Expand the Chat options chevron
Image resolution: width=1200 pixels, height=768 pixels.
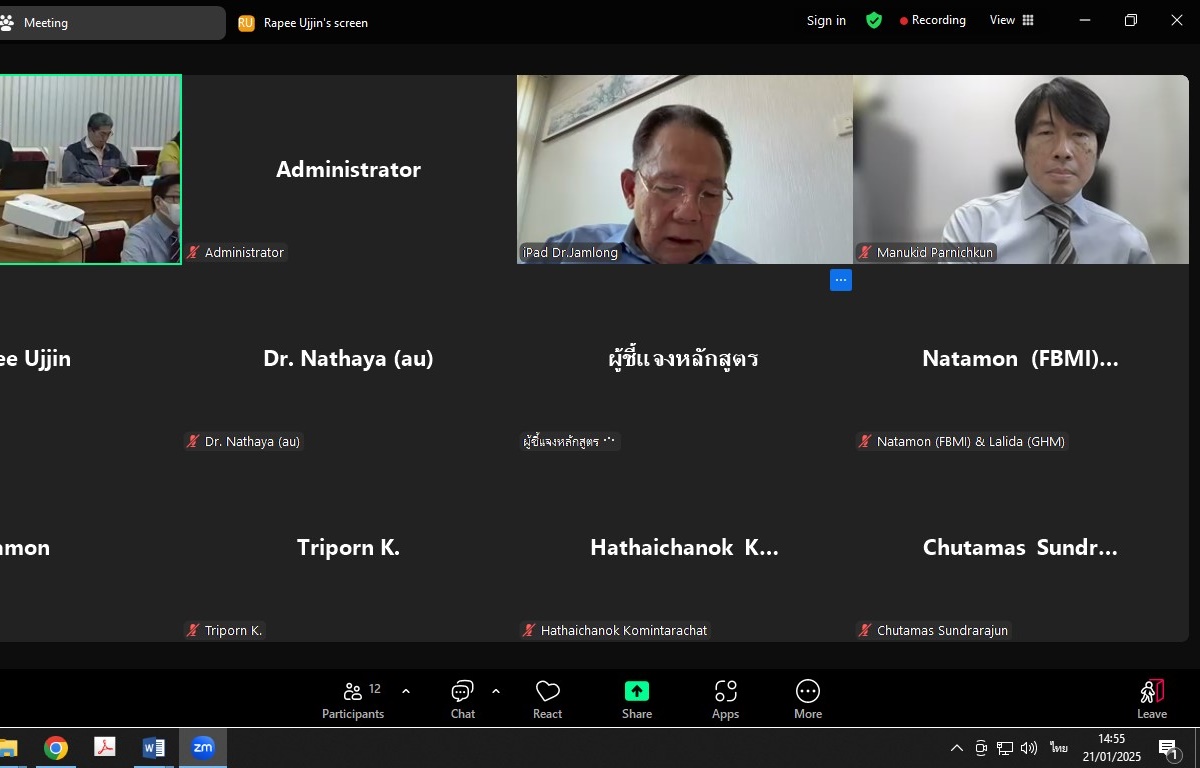(496, 691)
